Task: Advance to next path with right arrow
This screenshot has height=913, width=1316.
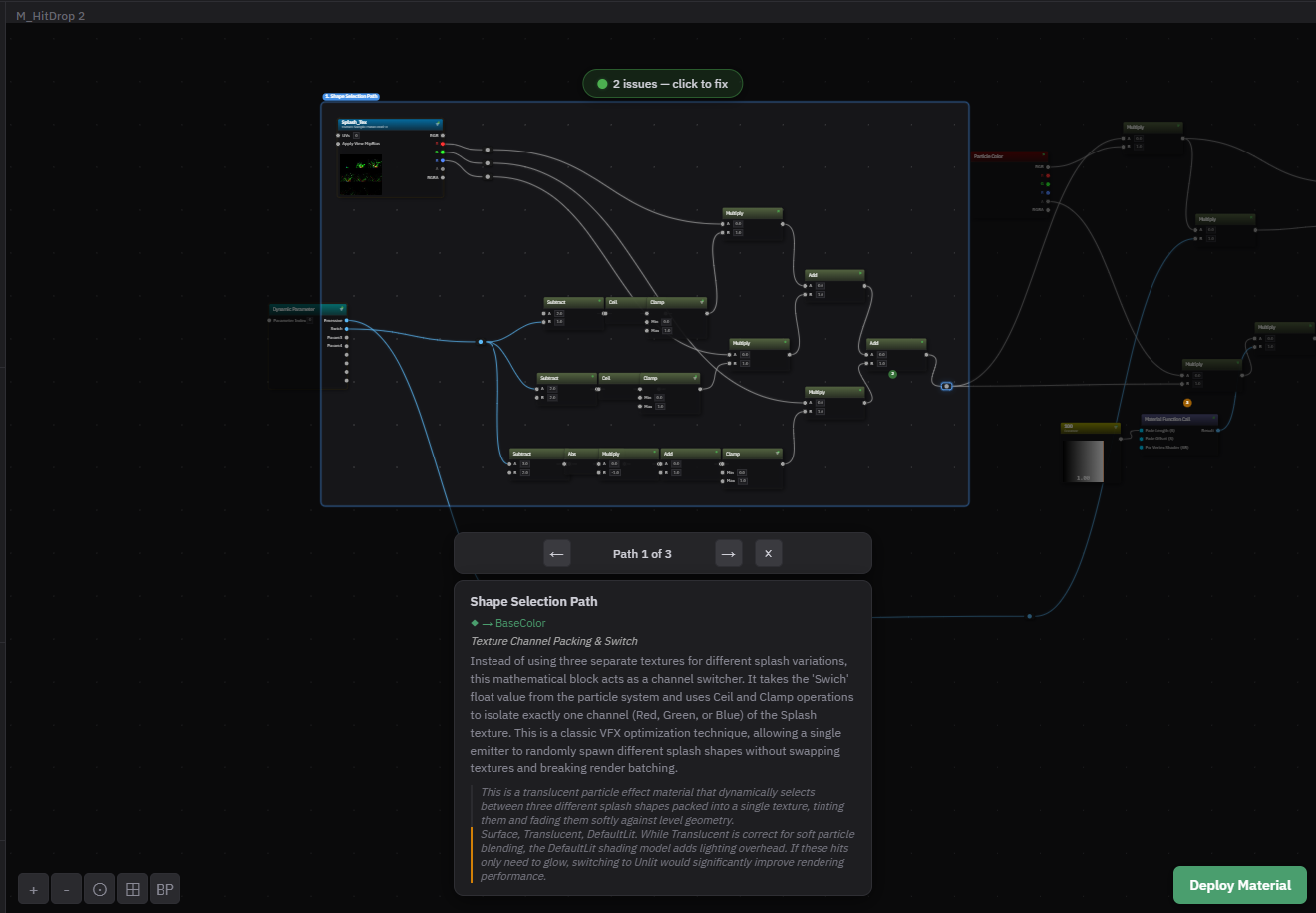Action: pyautogui.click(x=729, y=554)
